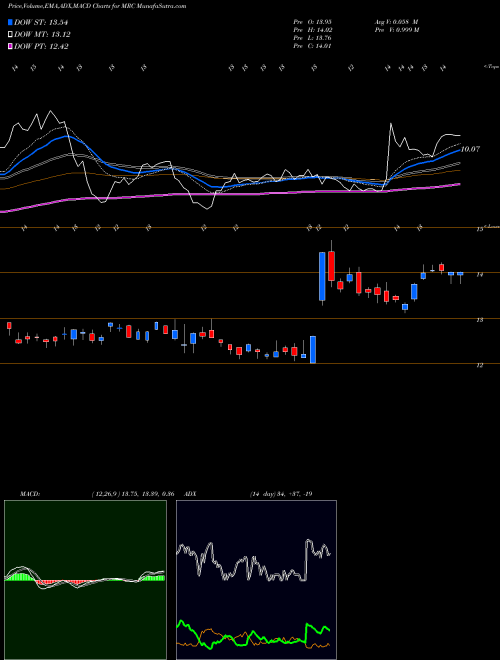Image resolution: width=500 pixels, height=660 pixels.
Task: Click the last blue candlestick on the right
Action: coord(460,274)
